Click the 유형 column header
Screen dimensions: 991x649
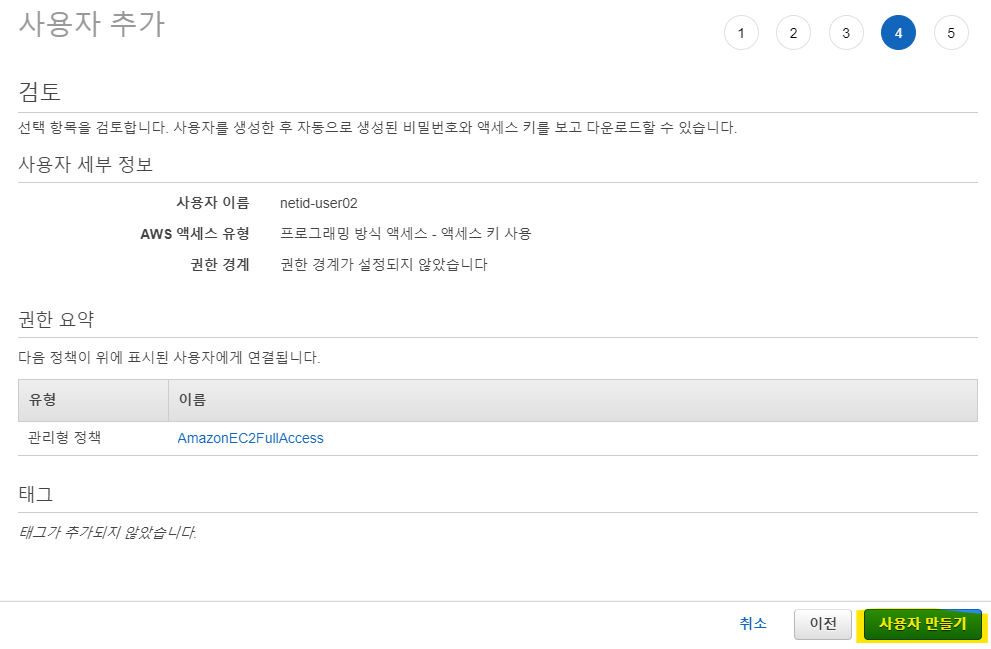[x=93, y=400]
